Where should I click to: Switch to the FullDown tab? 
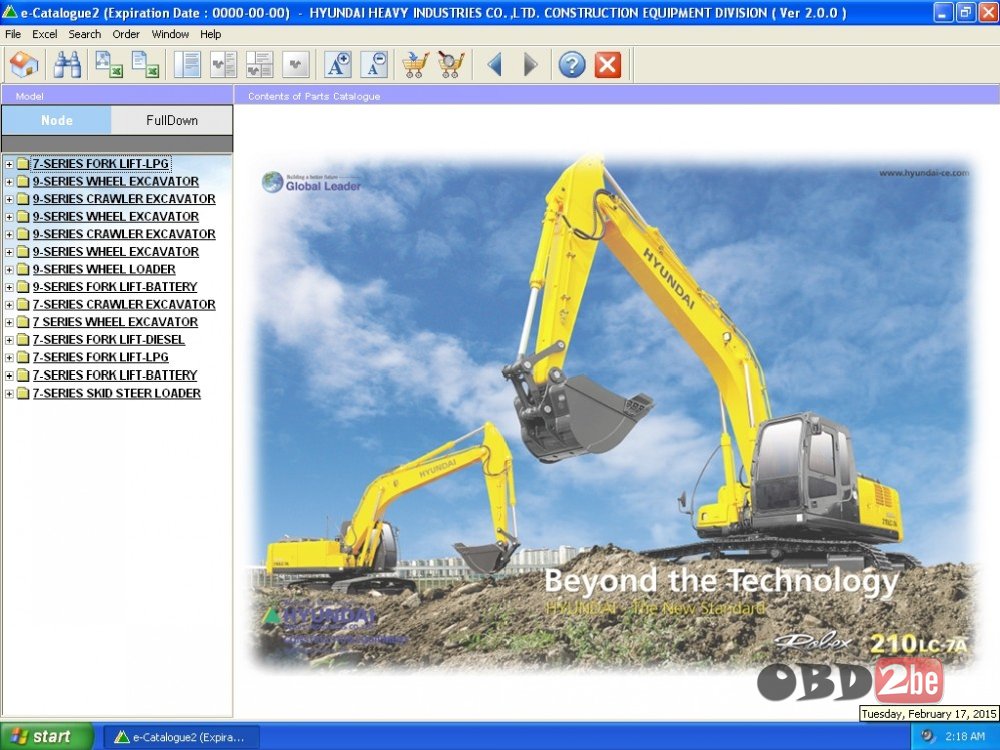click(x=172, y=120)
